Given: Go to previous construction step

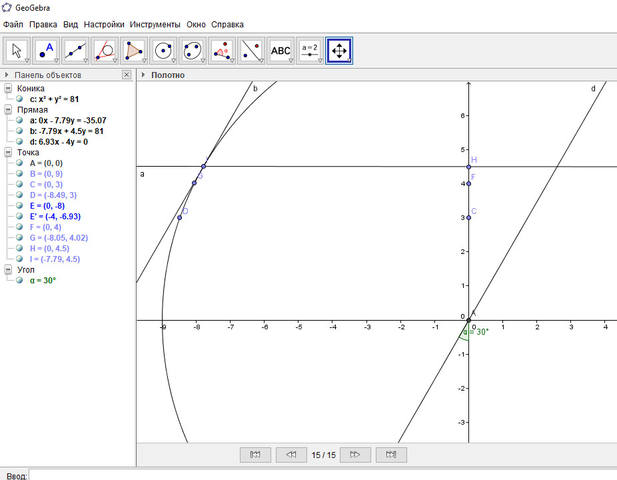Looking at the screenshot, I should coord(291,454).
